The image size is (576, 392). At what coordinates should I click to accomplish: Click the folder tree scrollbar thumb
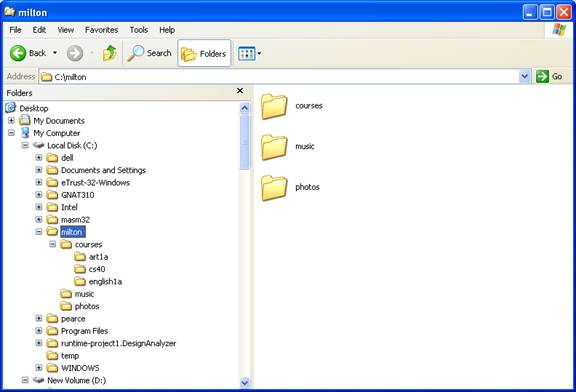point(245,142)
